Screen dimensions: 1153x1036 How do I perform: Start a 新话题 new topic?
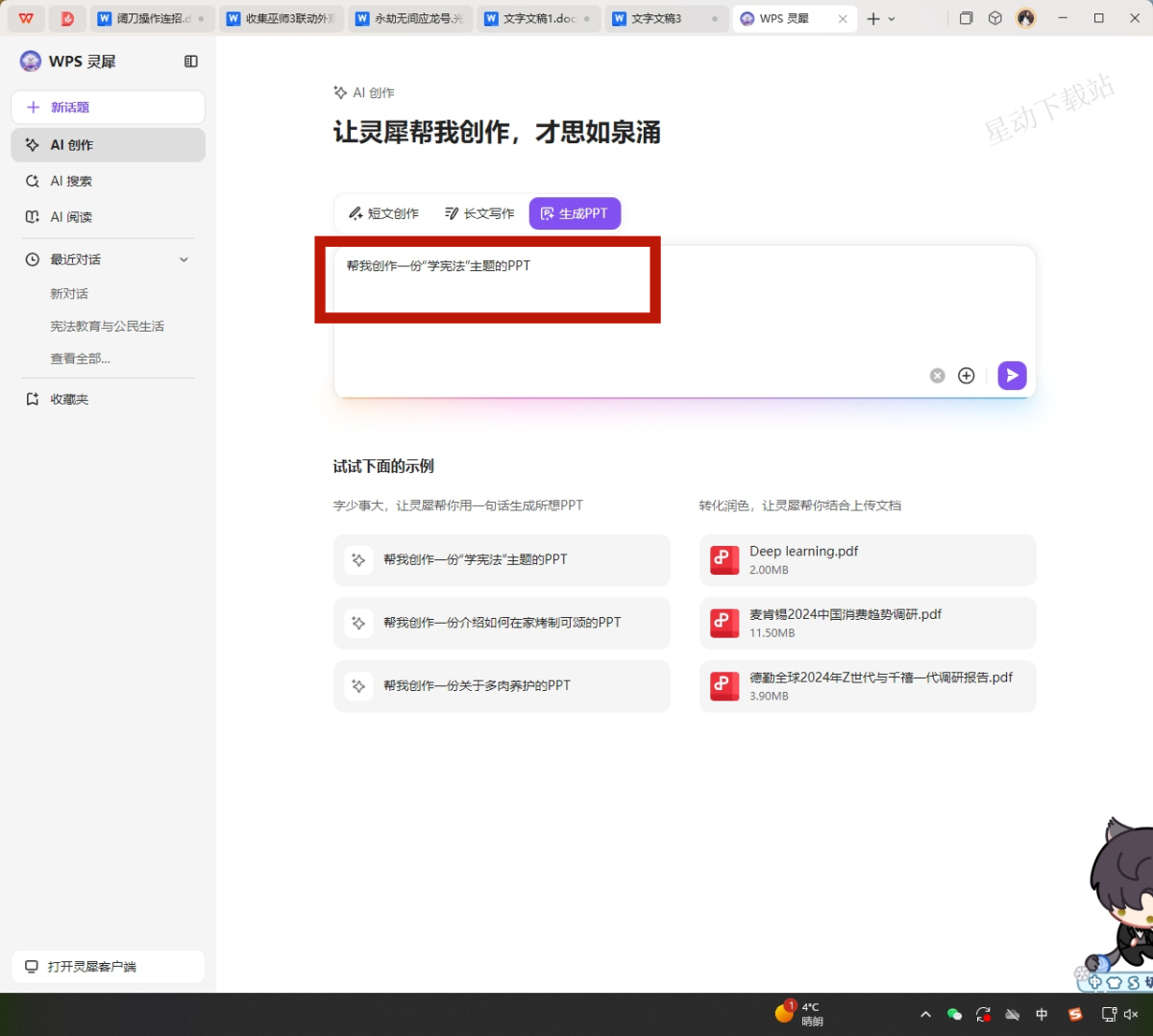click(x=108, y=107)
